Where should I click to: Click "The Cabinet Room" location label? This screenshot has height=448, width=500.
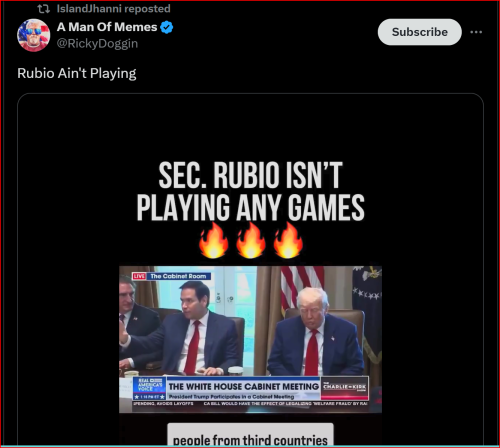coord(178,276)
